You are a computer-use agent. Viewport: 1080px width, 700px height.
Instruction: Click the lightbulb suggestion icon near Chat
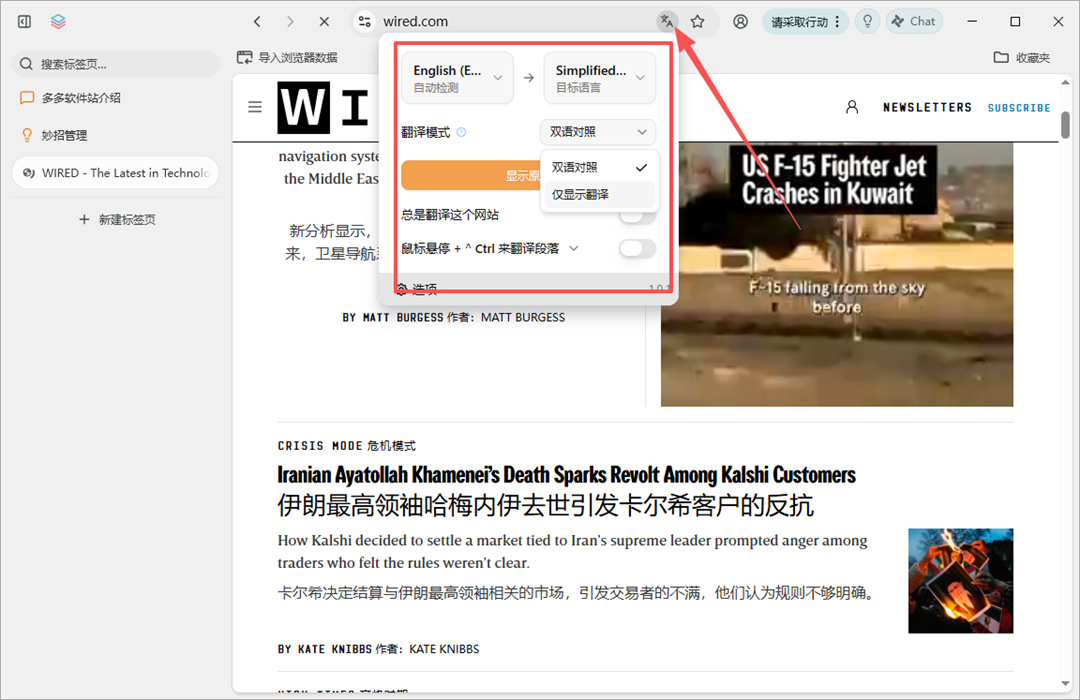tap(866, 20)
